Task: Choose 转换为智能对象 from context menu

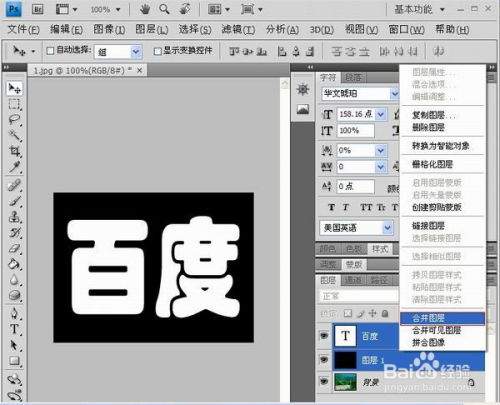Action: coord(442,146)
